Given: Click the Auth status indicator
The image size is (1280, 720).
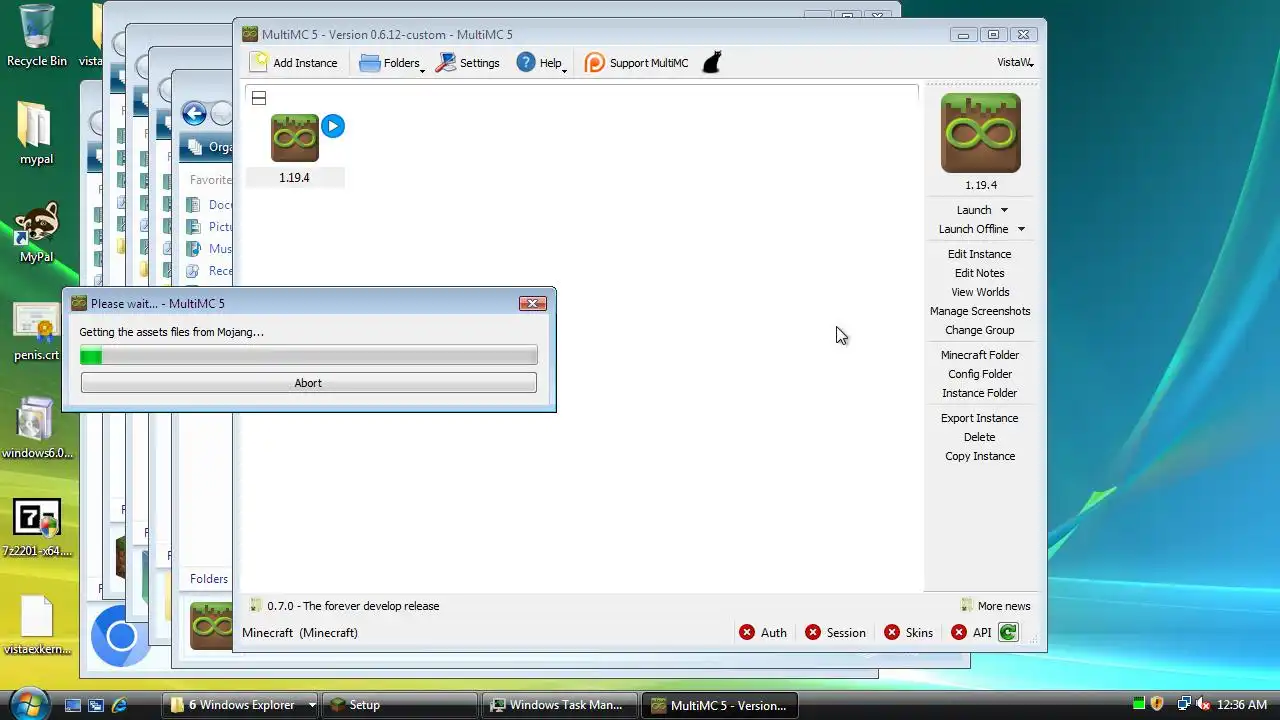Looking at the screenshot, I should (763, 633).
